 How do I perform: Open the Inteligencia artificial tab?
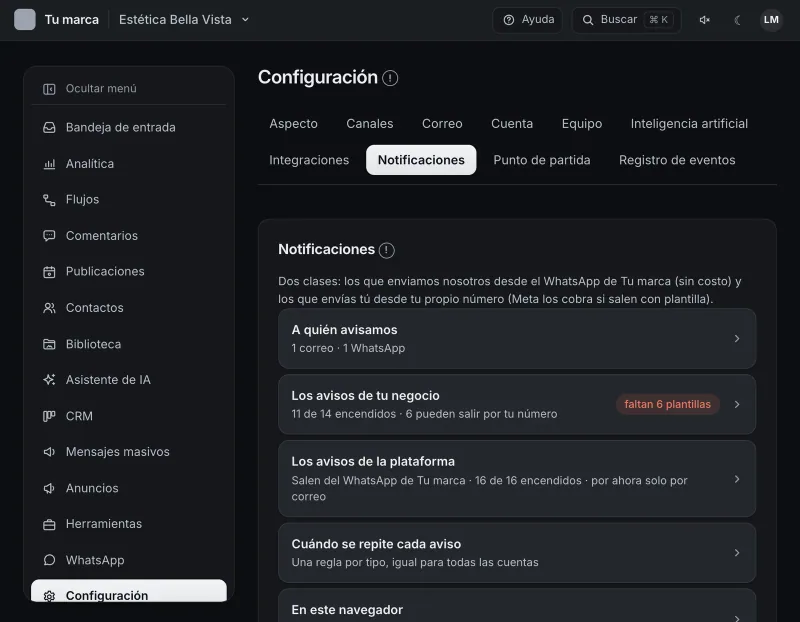pos(689,124)
